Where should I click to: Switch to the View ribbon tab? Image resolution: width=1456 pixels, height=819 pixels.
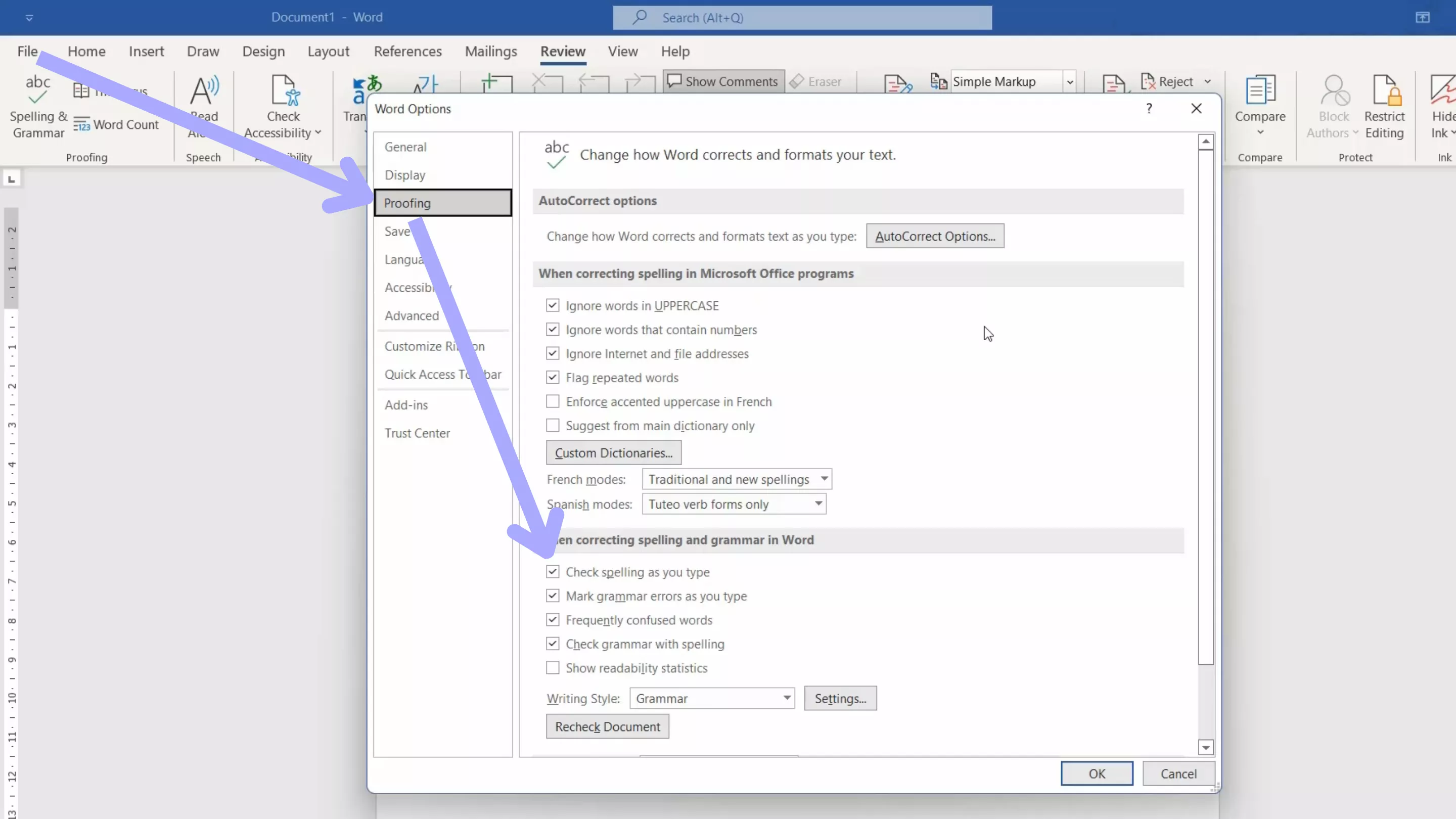coord(622,52)
